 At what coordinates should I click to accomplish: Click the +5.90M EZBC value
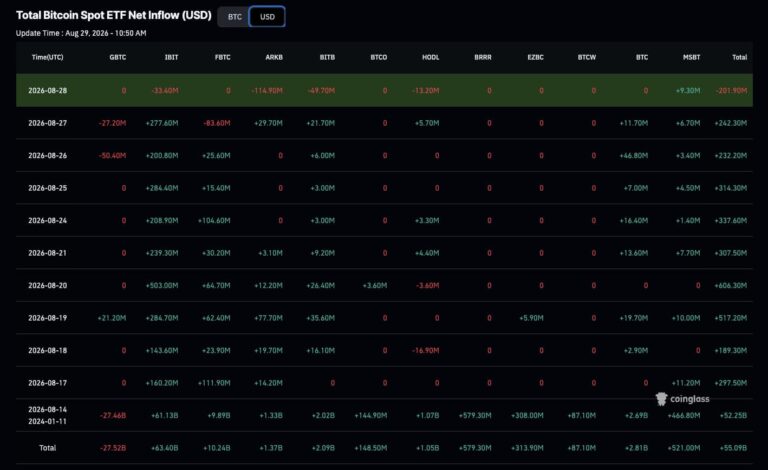tap(531, 318)
